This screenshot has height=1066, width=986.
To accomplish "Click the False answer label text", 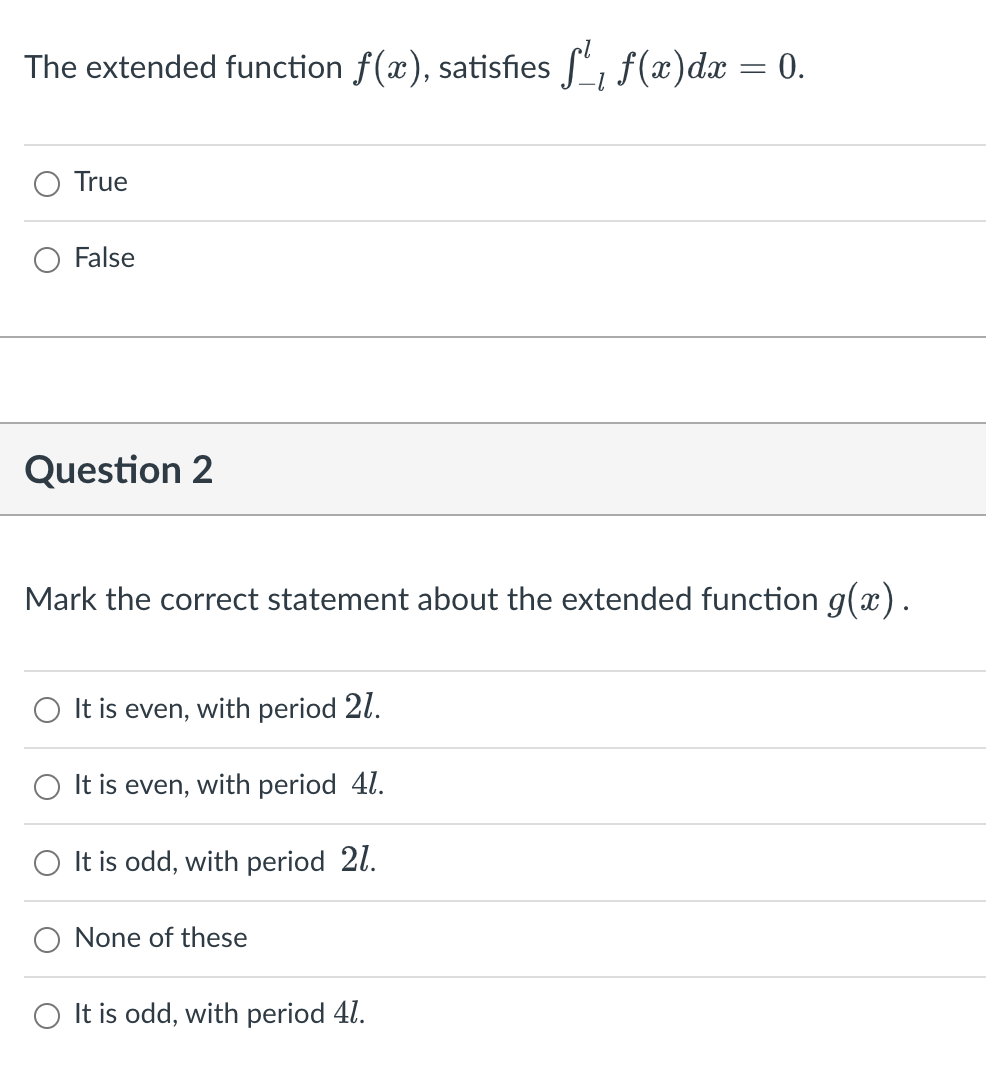I will [103, 258].
